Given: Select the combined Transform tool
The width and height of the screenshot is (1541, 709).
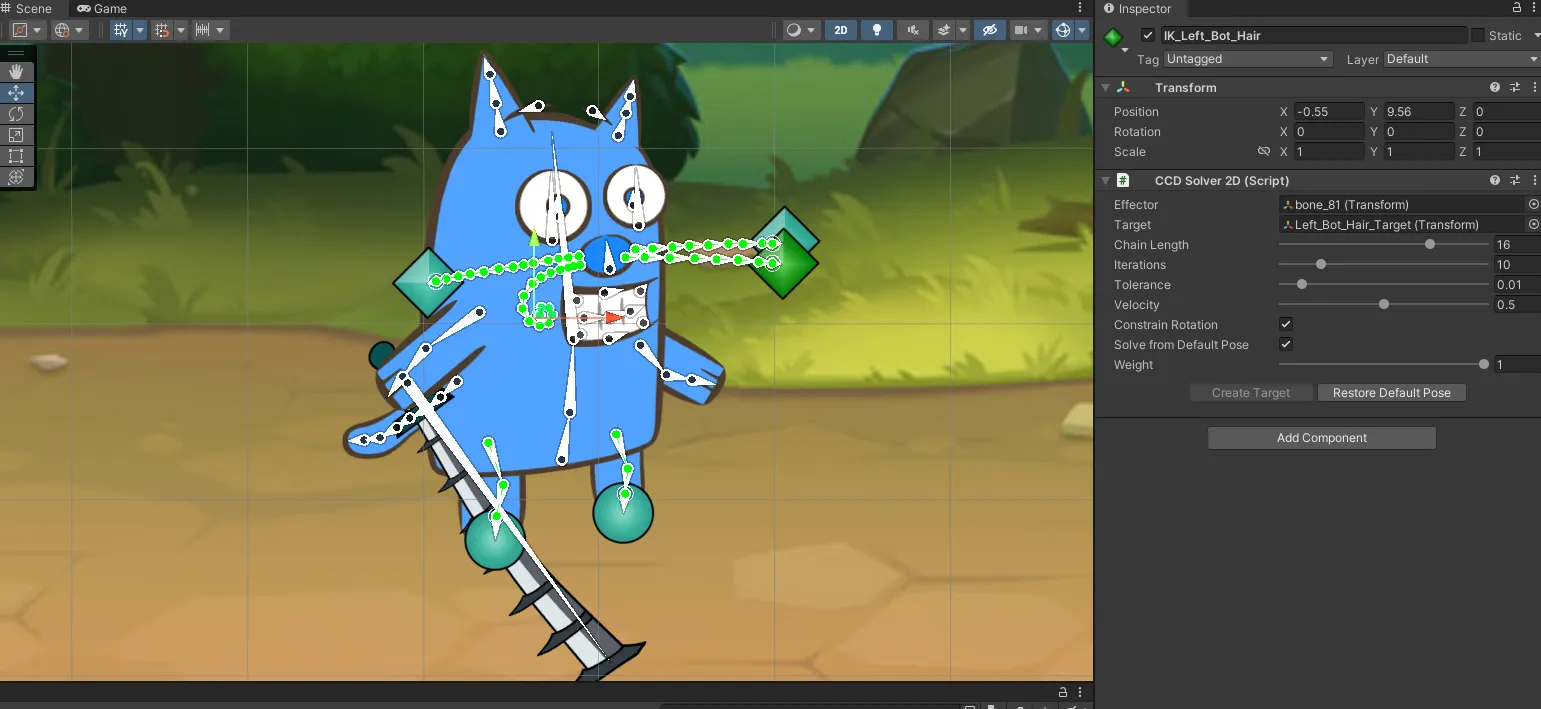Looking at the screenshot, I should [16, 177].
